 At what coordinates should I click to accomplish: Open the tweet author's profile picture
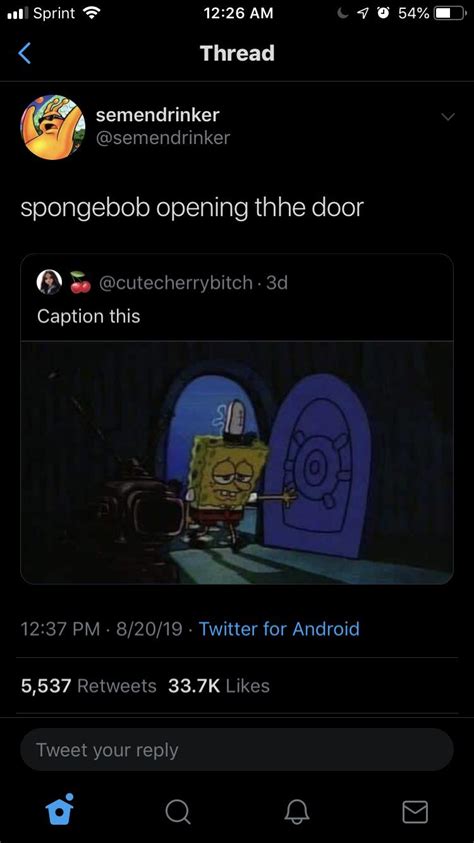(53, 127)
